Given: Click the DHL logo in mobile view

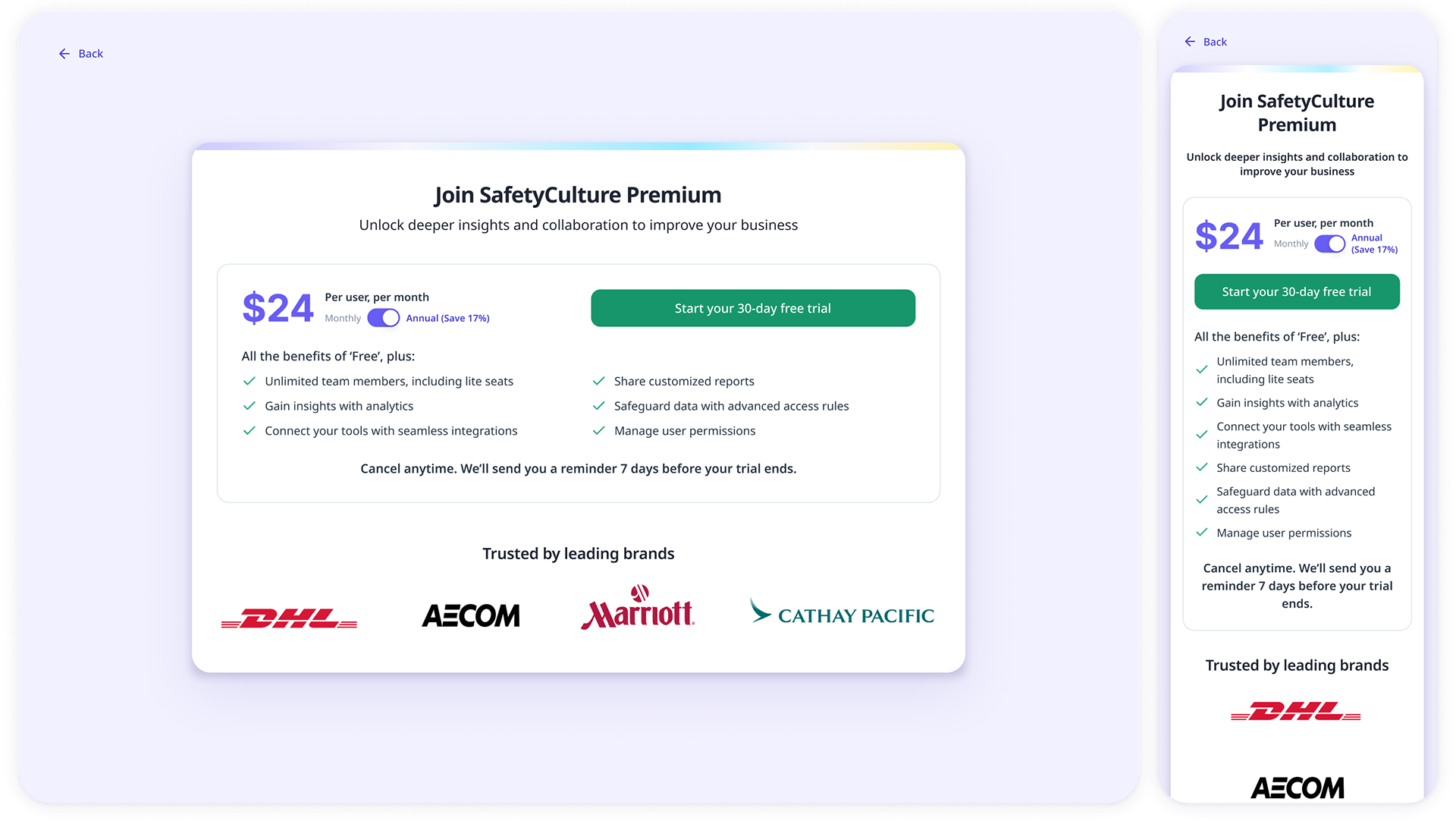Looking at the screenshot, I should click(1296, 712).
